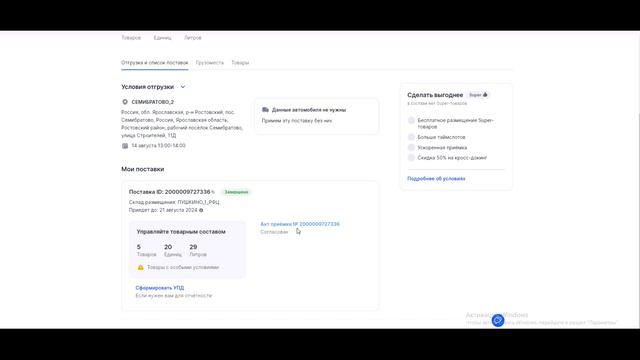Image resolution: width=640 pixels, height=360 pixels.
Task: Click the yellow warning triangle icon
Action: (140, 267)
